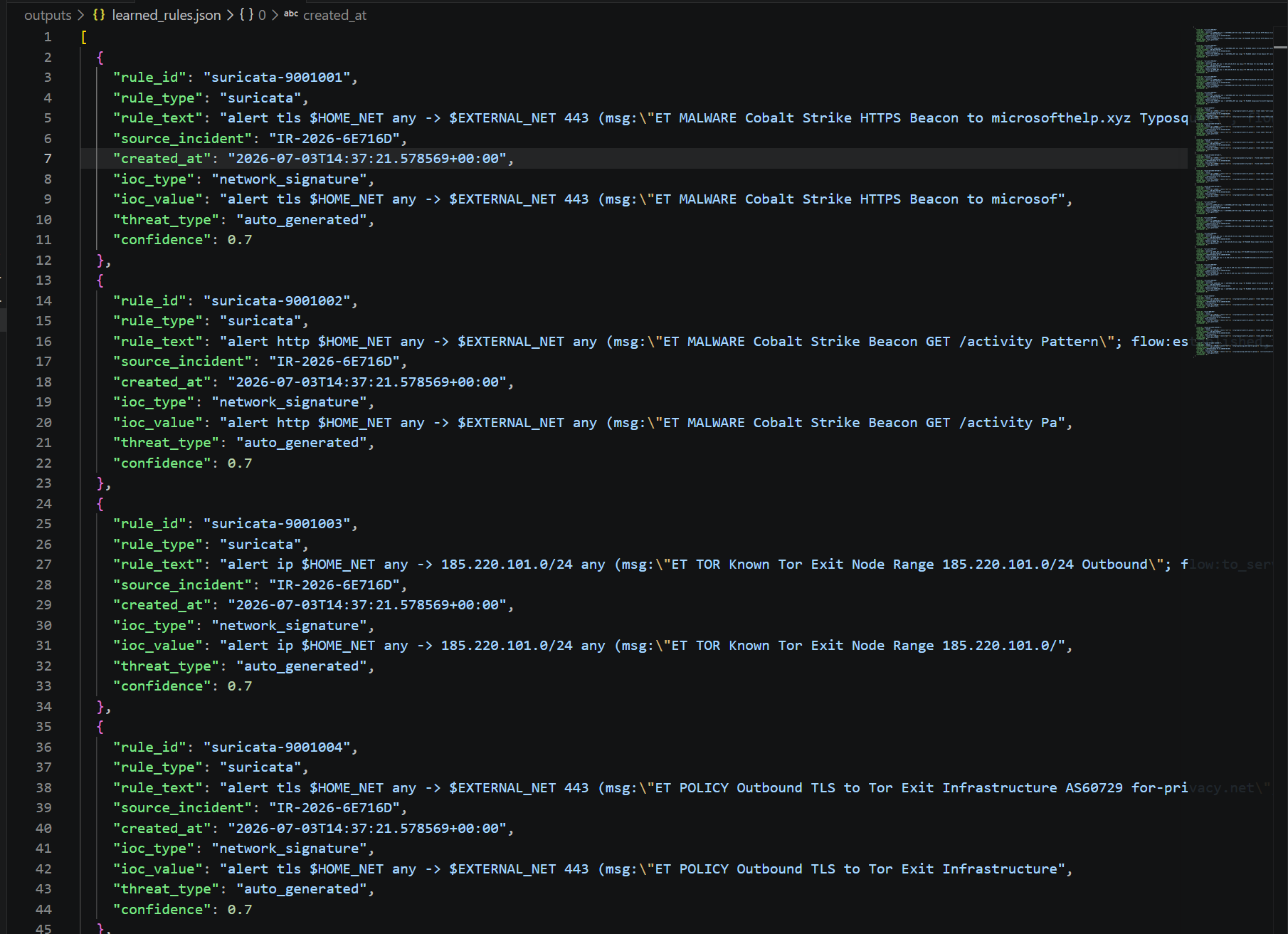
Task: Click the chevron after outputs breadcrumb
Action: point(80,15)
